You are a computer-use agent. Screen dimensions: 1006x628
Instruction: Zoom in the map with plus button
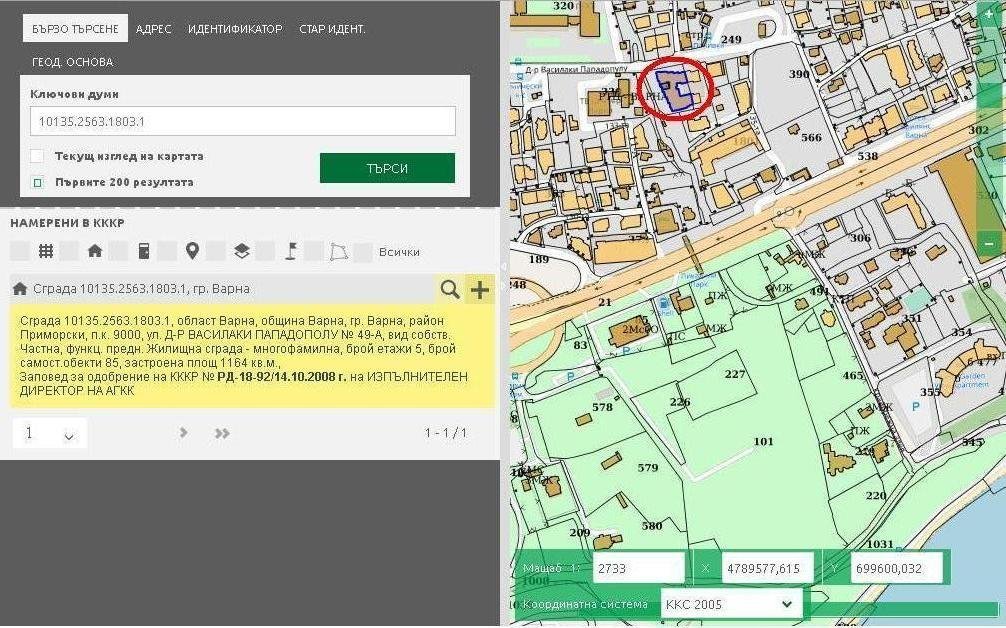pos(989,16)
